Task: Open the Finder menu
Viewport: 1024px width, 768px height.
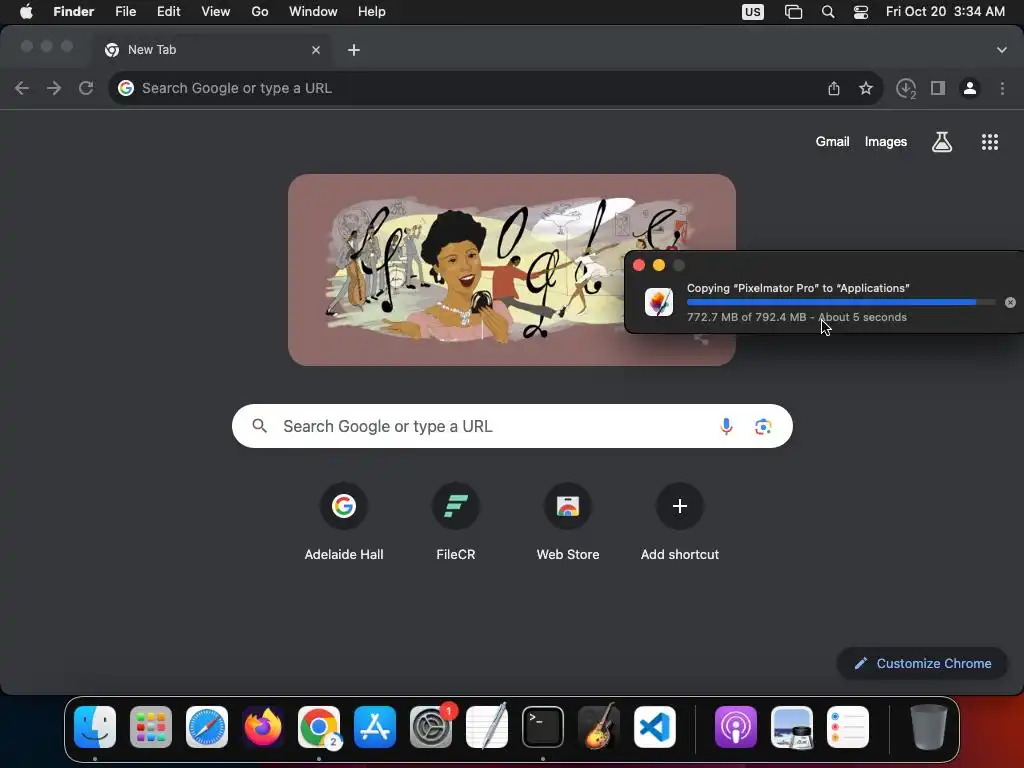Action: pos(74,12)
